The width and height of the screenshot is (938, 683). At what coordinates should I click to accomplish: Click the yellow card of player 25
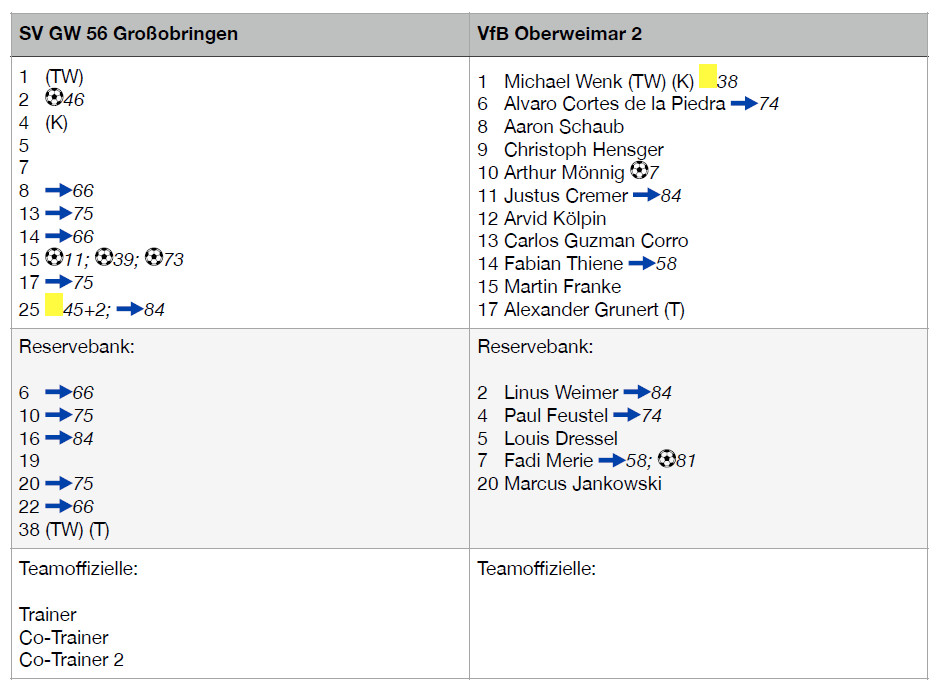coord(54,305)
